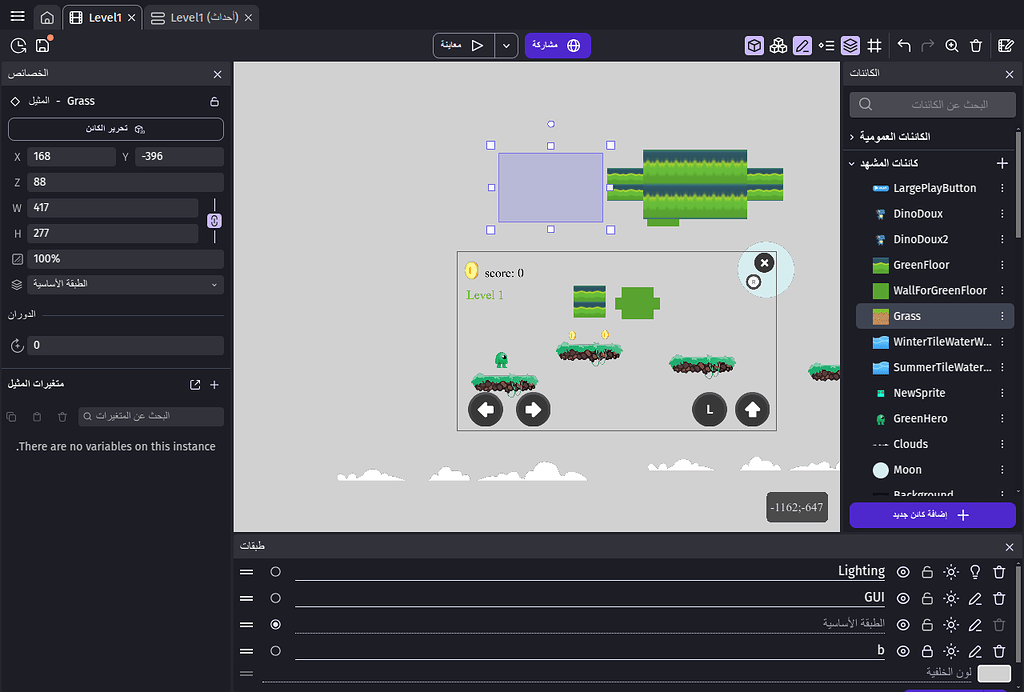Edit effects of the GUI layer via its pencil icon
This screenshot has height=692, width=1024.
coord(976,598)
